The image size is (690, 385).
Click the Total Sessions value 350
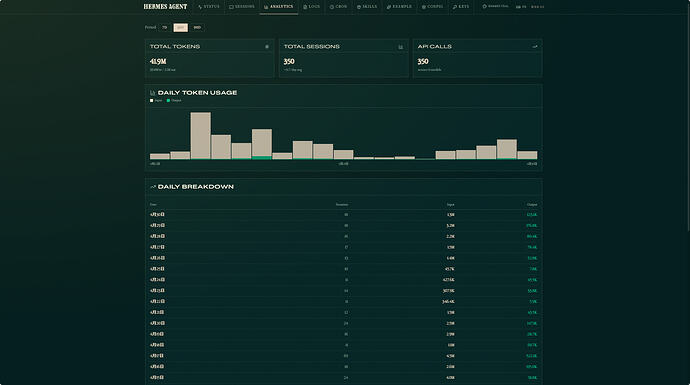[x=289, y=62]
